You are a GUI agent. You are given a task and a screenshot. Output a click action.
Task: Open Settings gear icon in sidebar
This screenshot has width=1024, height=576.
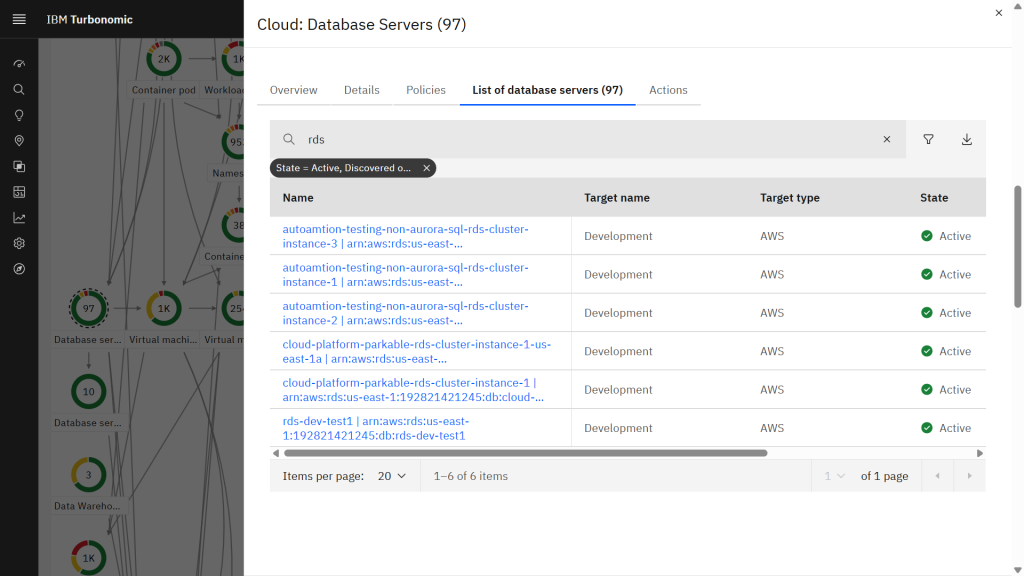[x=19, y=243]
